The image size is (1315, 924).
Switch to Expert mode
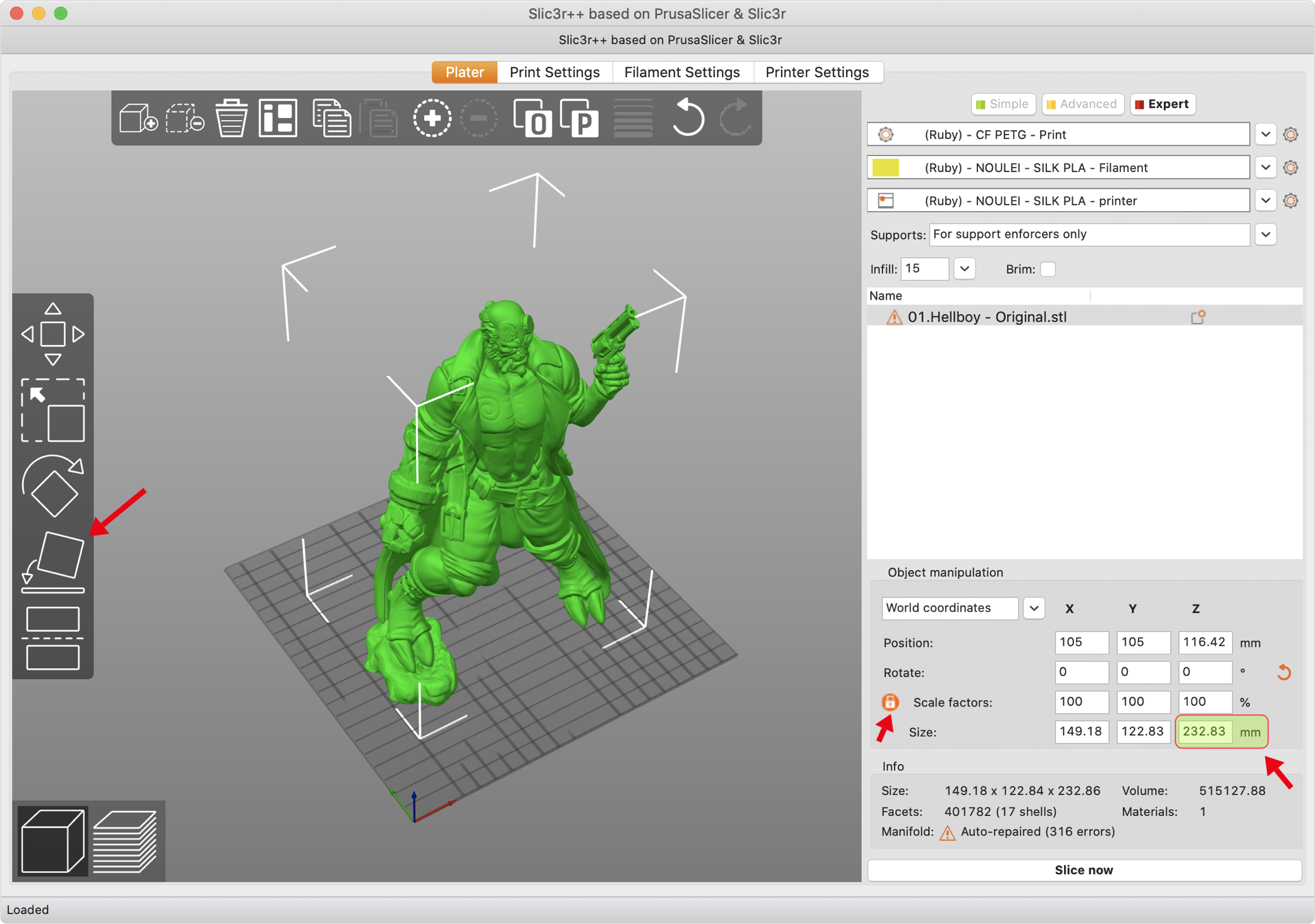click(x=1162, y=104)
